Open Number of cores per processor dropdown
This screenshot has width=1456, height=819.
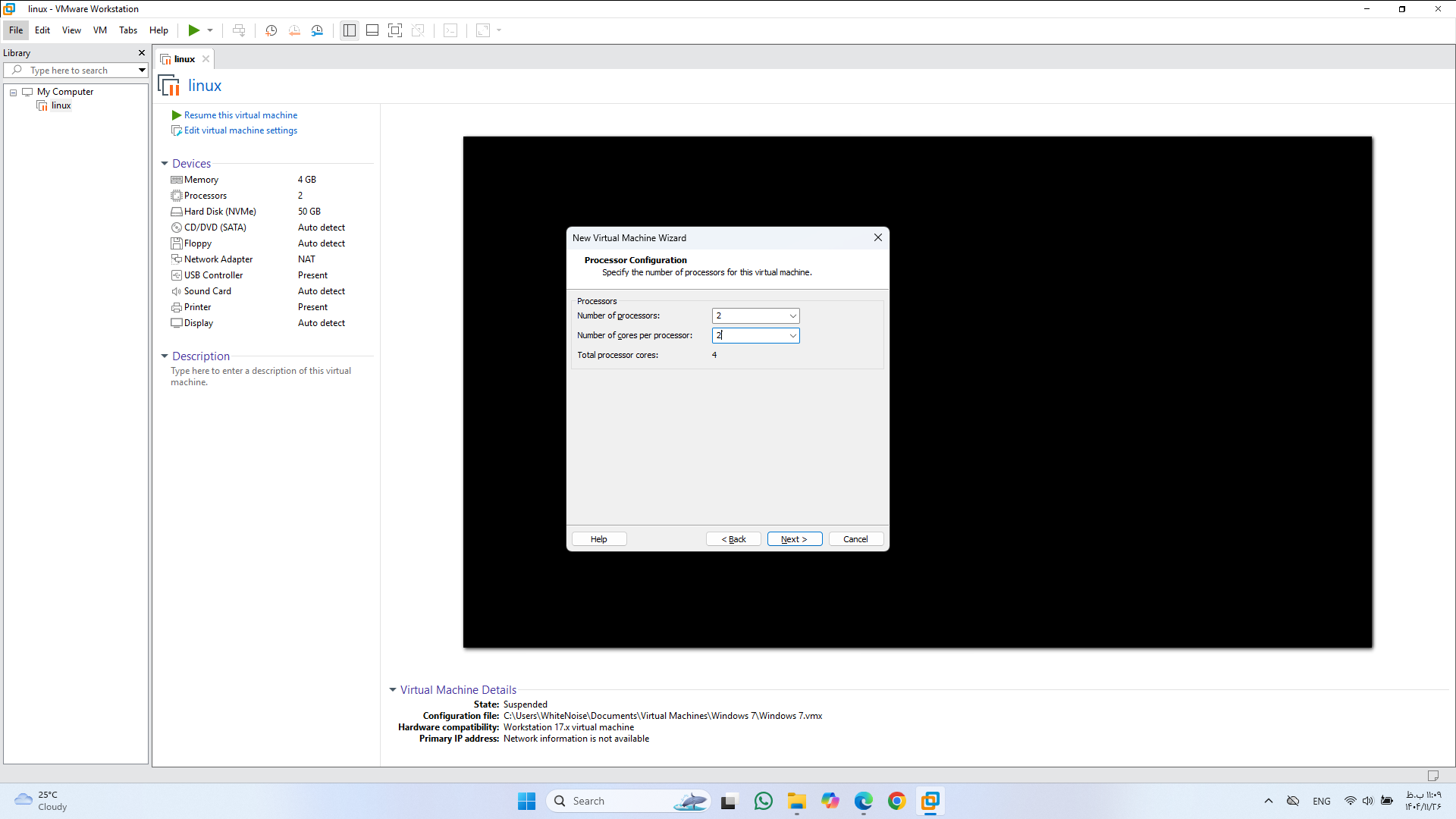(792, 336)
